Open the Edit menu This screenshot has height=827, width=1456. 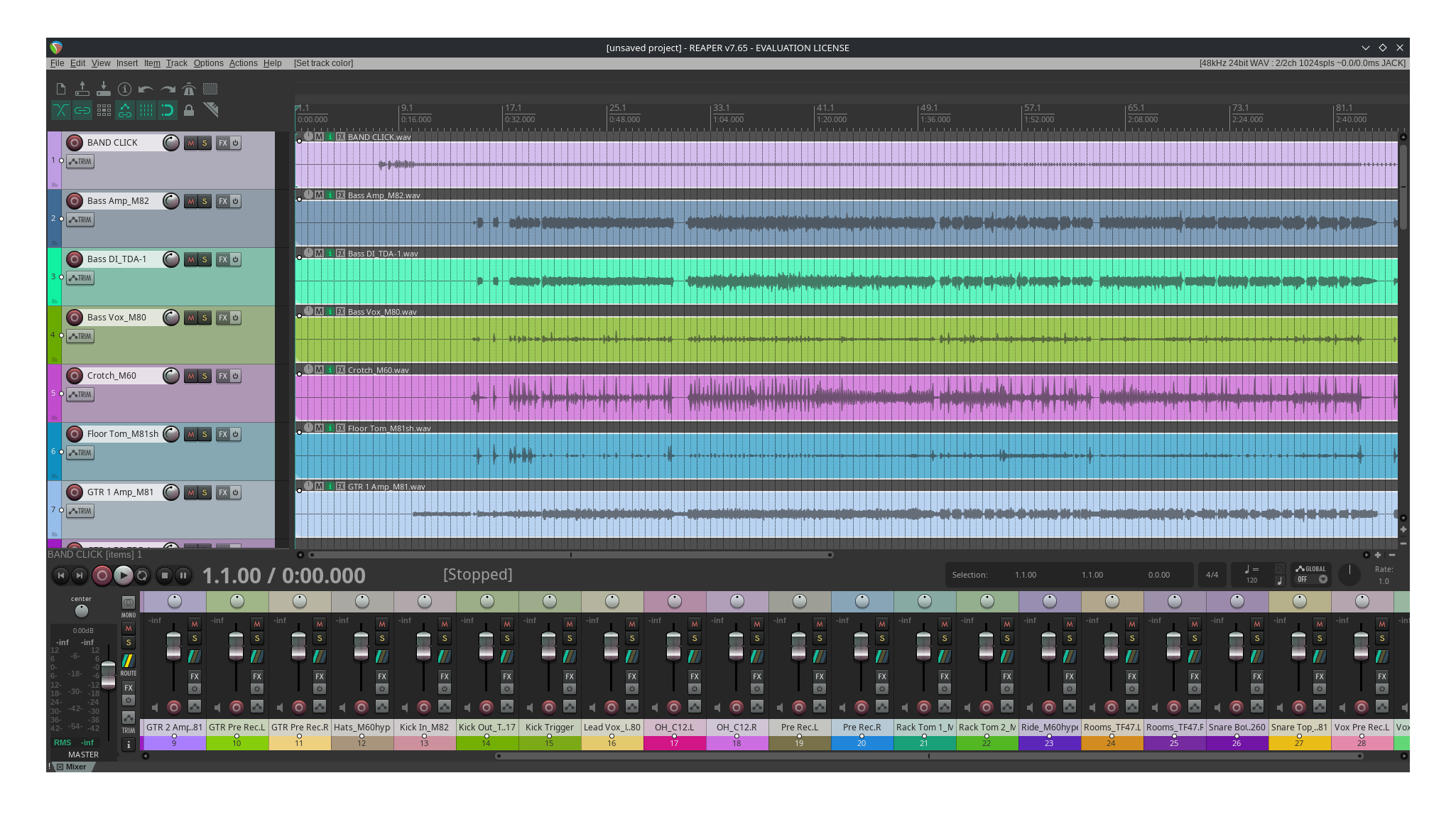77,63
